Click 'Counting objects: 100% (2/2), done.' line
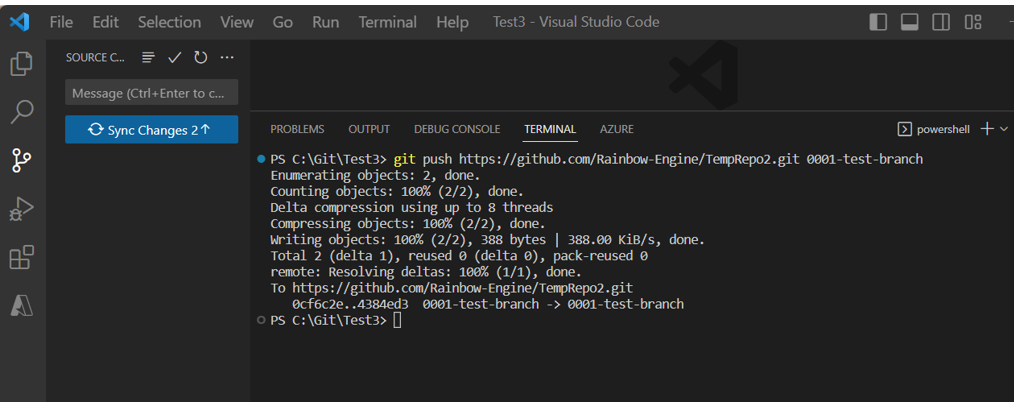Viewport: 1014px width, 402px height. click(x=397, y=191)
